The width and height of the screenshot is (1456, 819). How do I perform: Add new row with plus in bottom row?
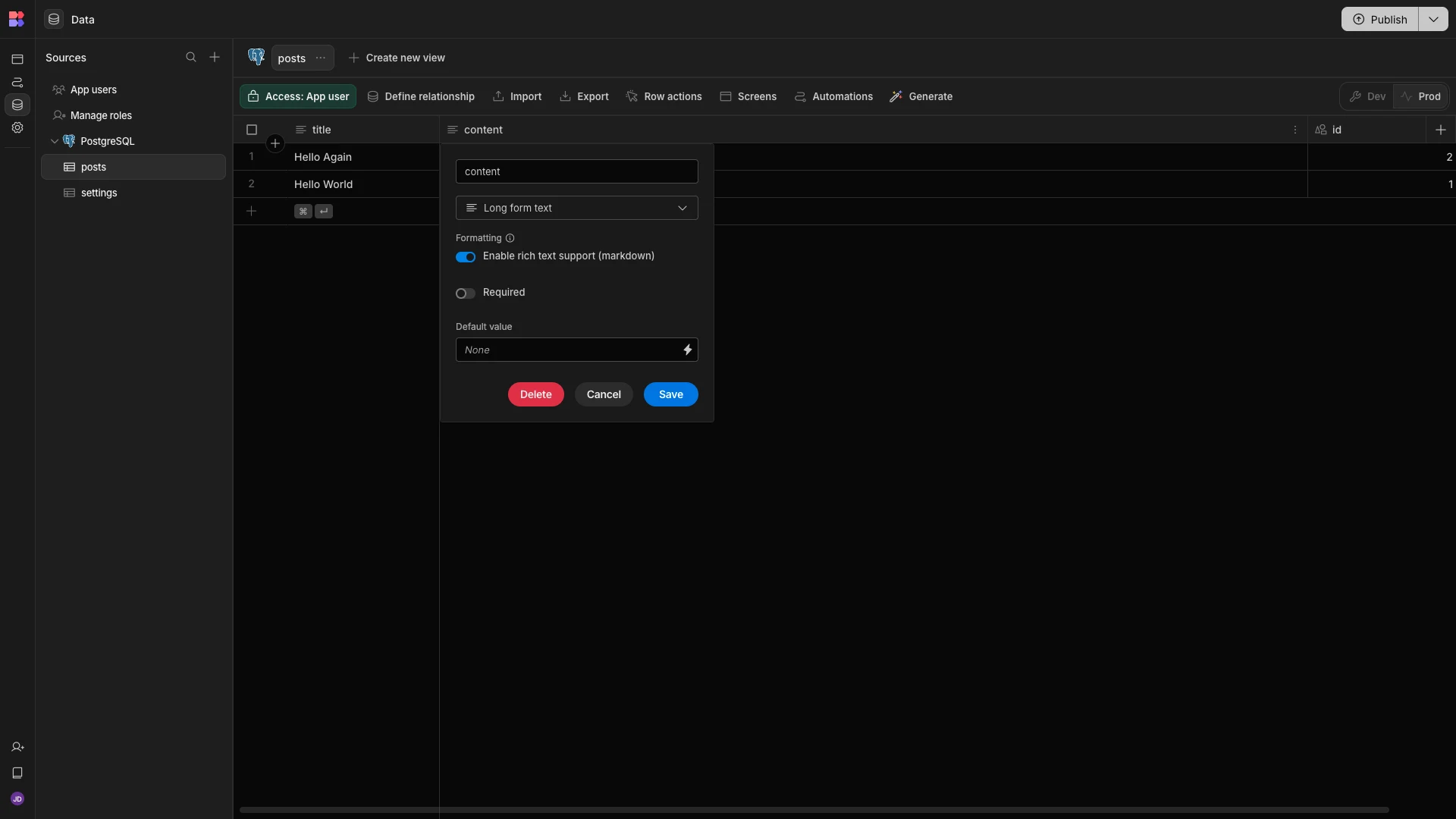coord(252,211)
